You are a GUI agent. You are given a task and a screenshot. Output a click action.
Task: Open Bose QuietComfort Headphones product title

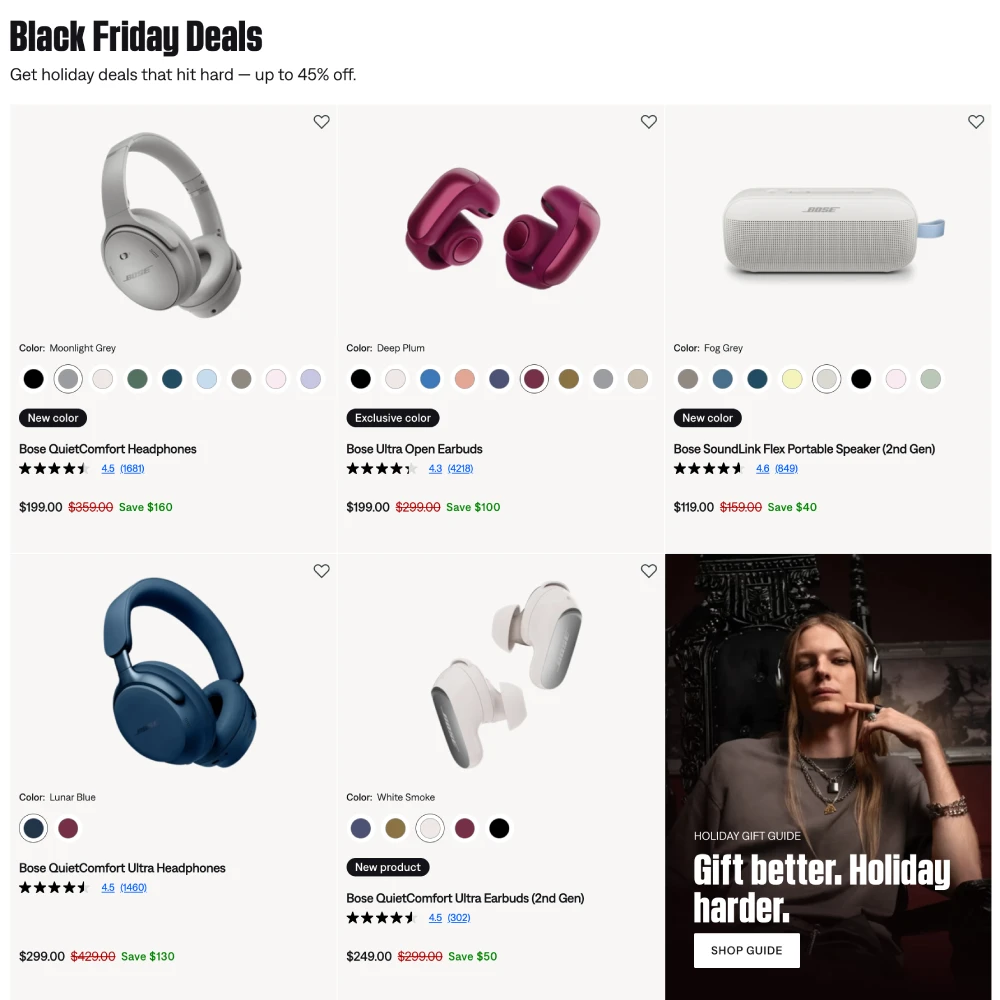click(108, 449)
